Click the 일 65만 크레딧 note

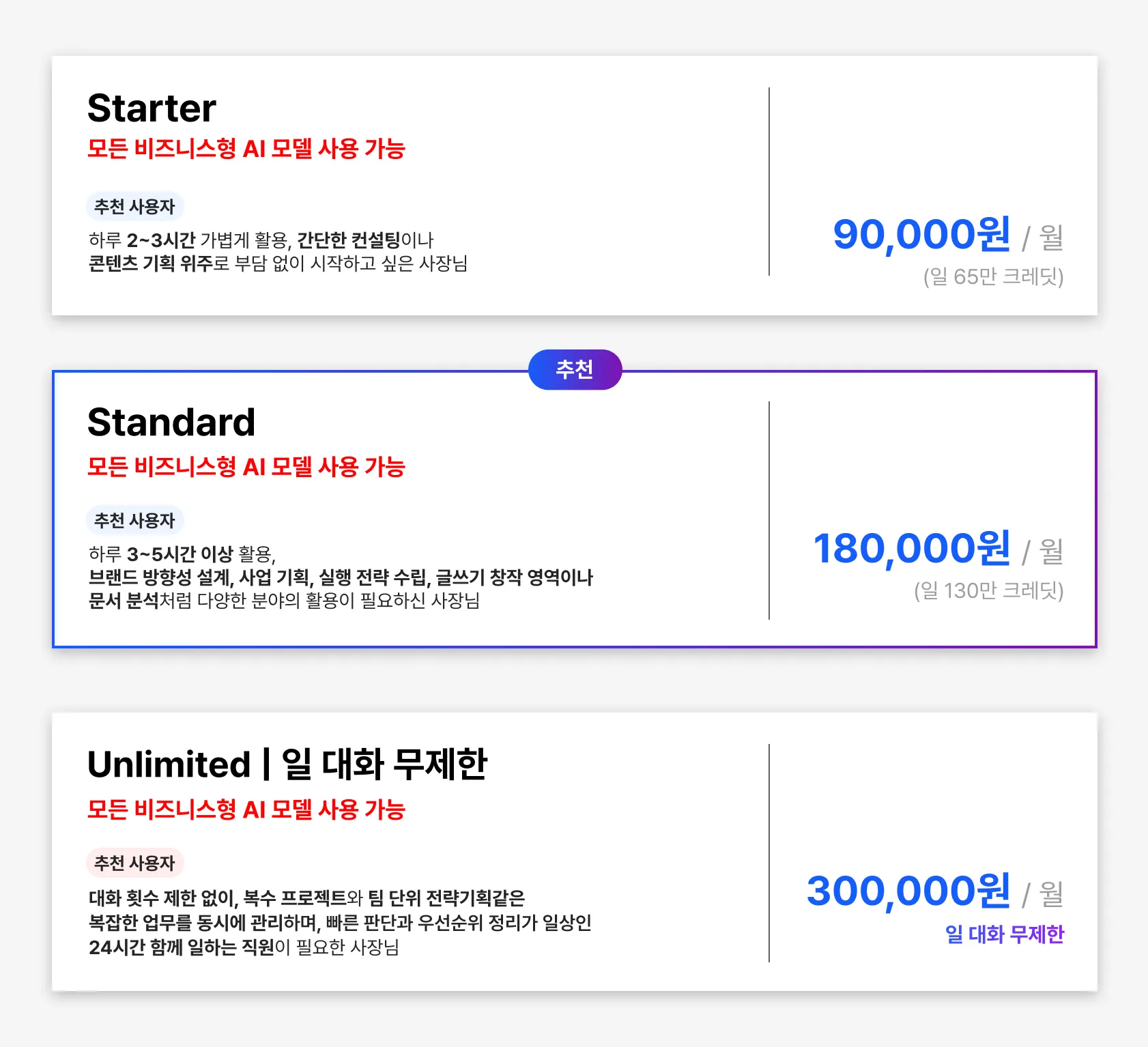[993, 277]
